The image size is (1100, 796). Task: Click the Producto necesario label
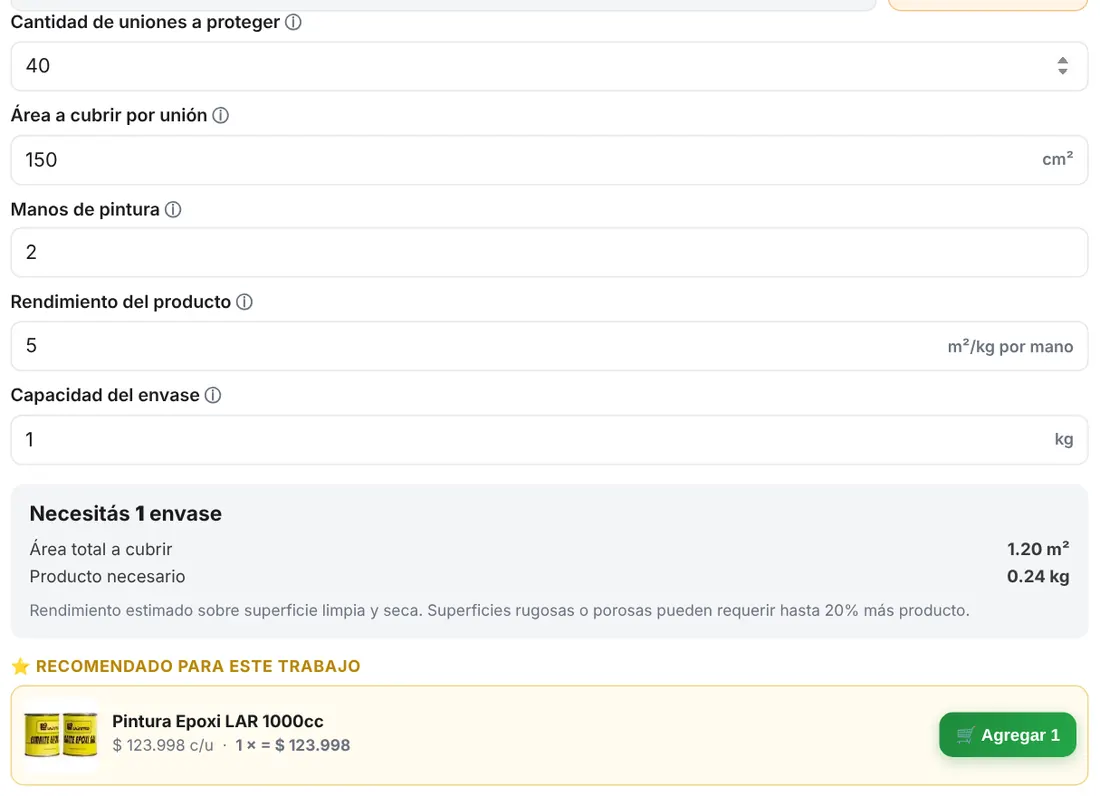pos(107,576)
